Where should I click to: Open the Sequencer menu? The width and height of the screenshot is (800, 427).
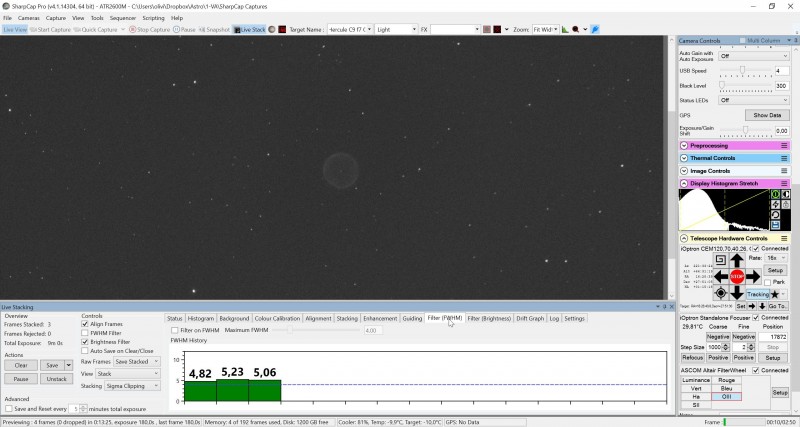(x=122, y=18)
